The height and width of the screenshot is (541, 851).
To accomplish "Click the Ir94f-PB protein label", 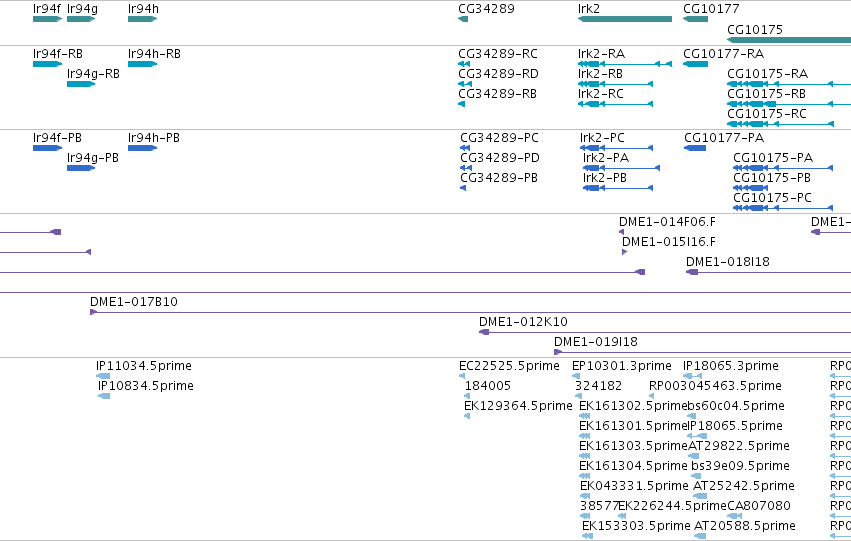I will pyautogui.click(x=57, y=138).
